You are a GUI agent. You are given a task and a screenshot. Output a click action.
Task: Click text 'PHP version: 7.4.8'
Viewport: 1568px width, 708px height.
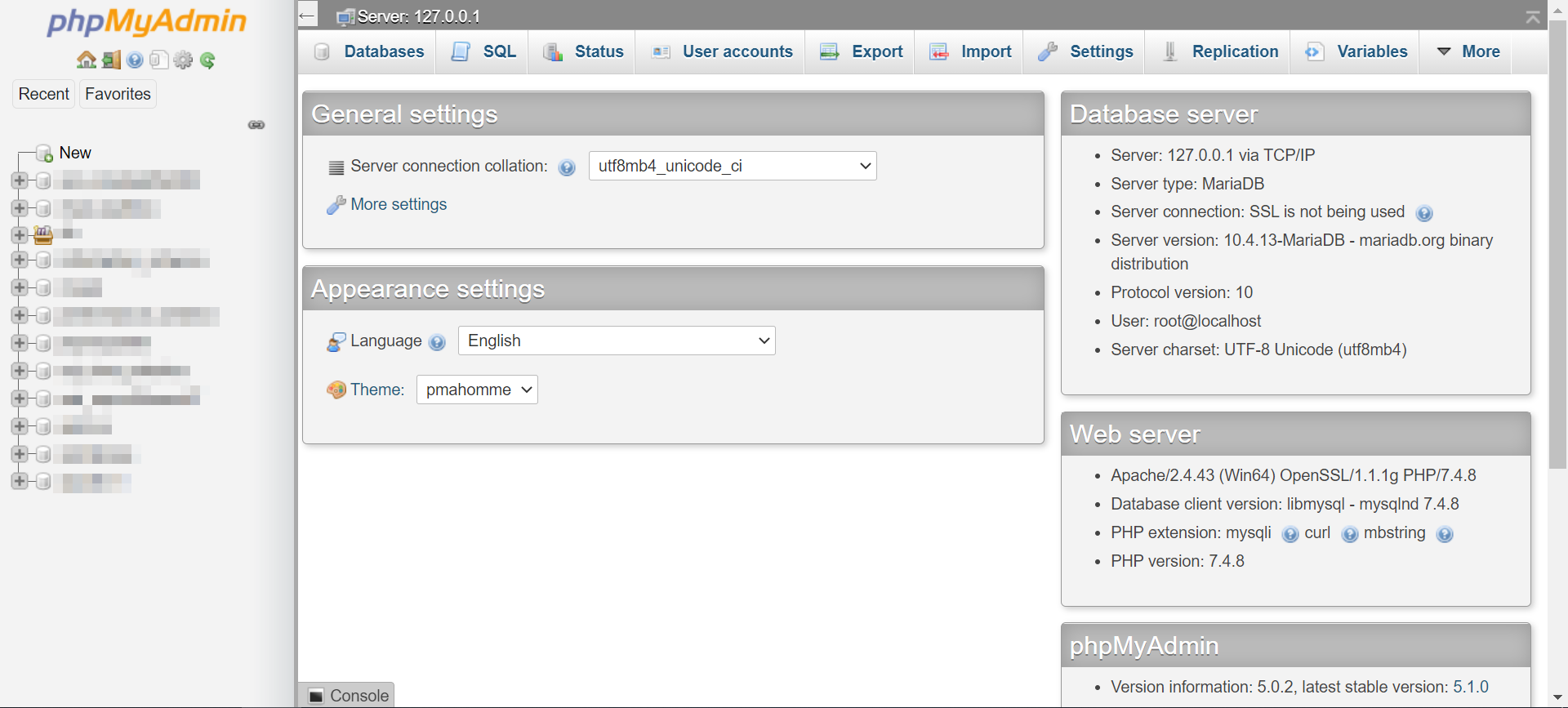coord(1178,561)
